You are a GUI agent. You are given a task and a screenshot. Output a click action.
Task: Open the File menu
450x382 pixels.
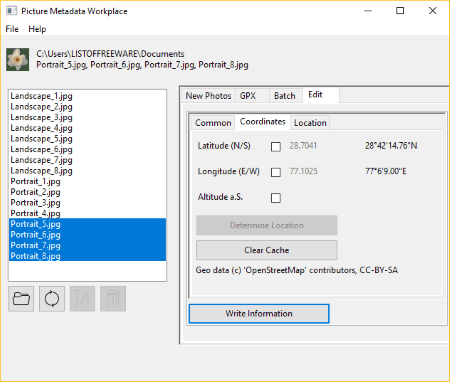coord(12,29)
